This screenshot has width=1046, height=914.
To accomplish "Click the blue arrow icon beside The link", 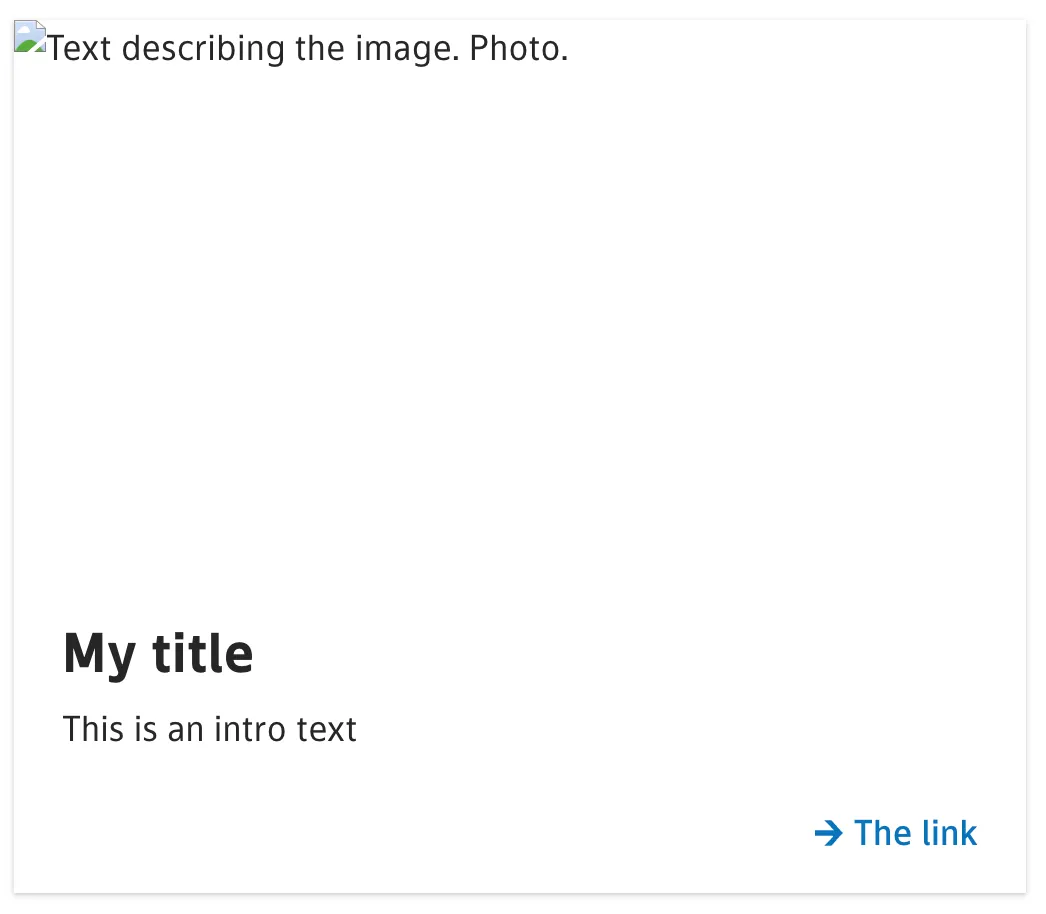I will click(x=829, y=833).
